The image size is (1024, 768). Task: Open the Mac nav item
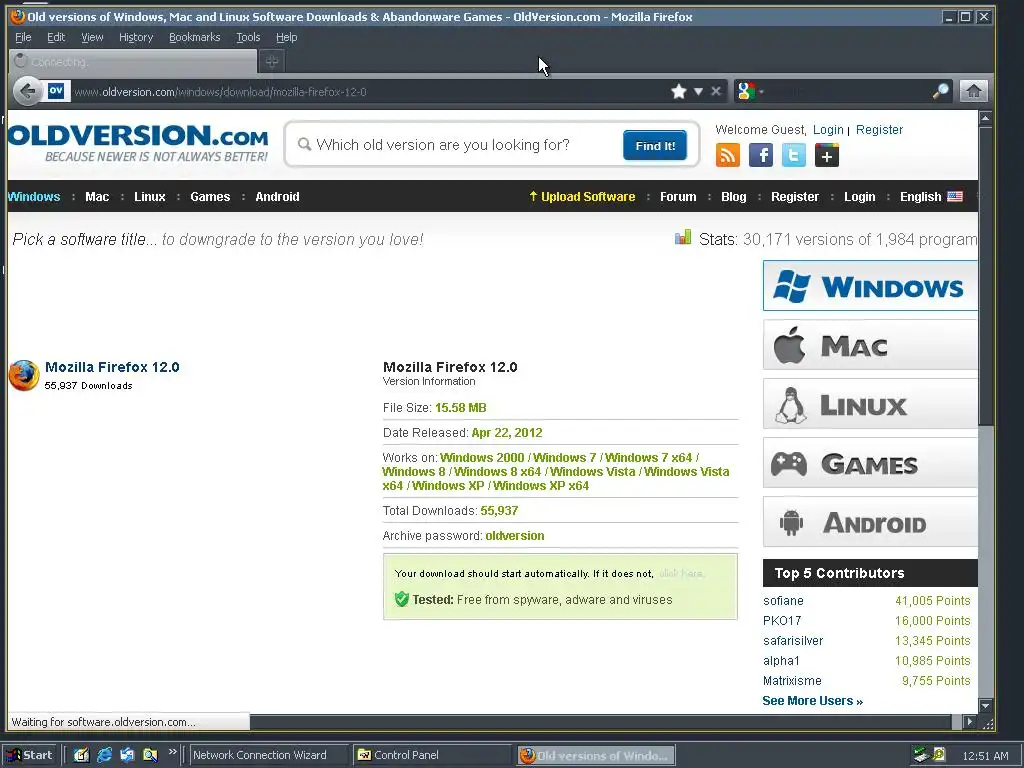click(x=97, y=197)
